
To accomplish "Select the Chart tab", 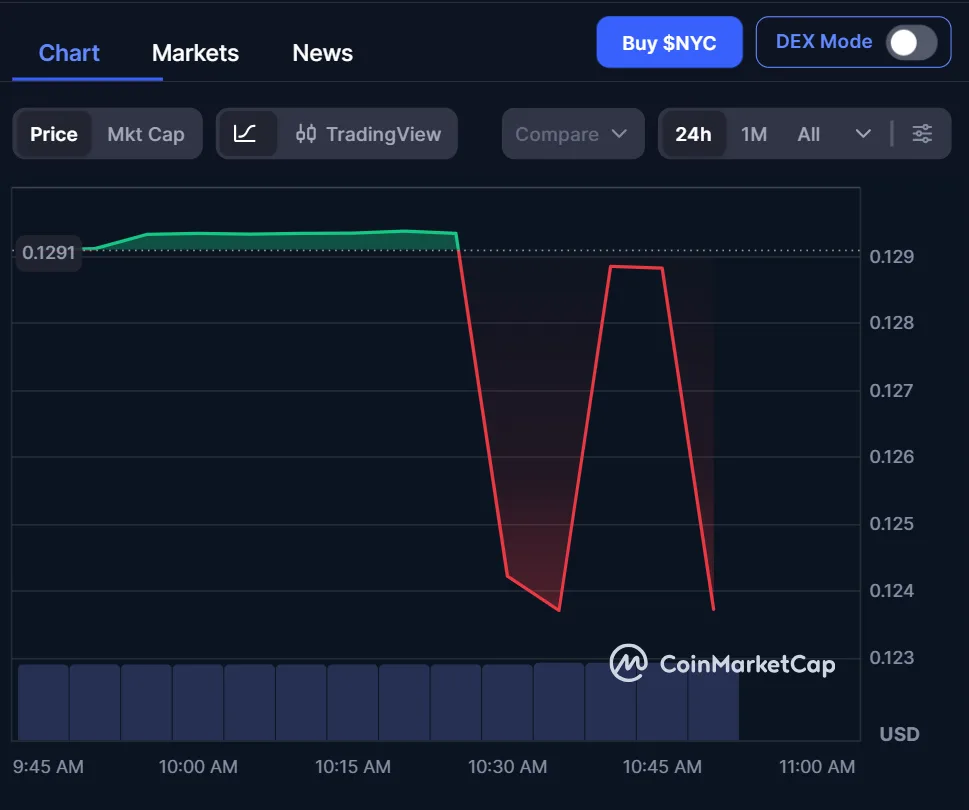I will point(68,52).
